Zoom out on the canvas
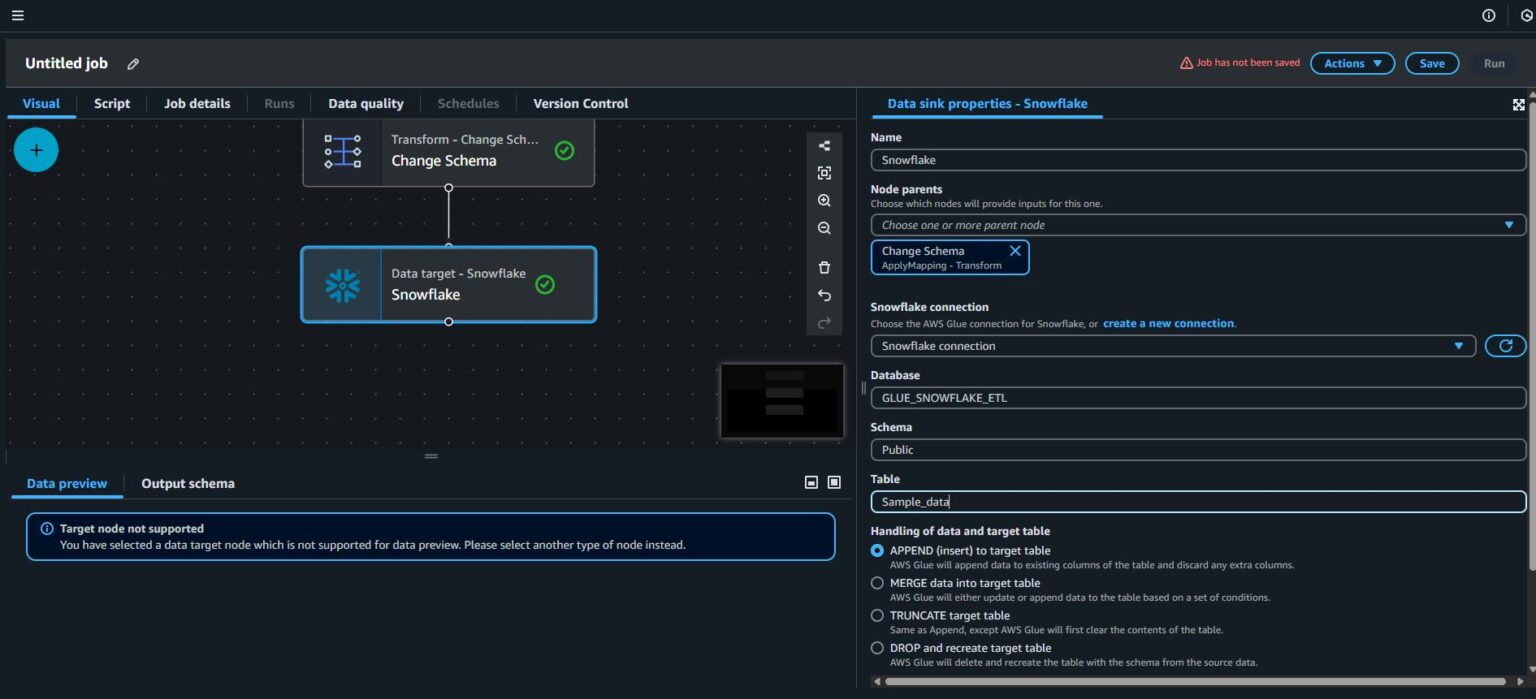The image size is (1536, 699). coord(824,228)
